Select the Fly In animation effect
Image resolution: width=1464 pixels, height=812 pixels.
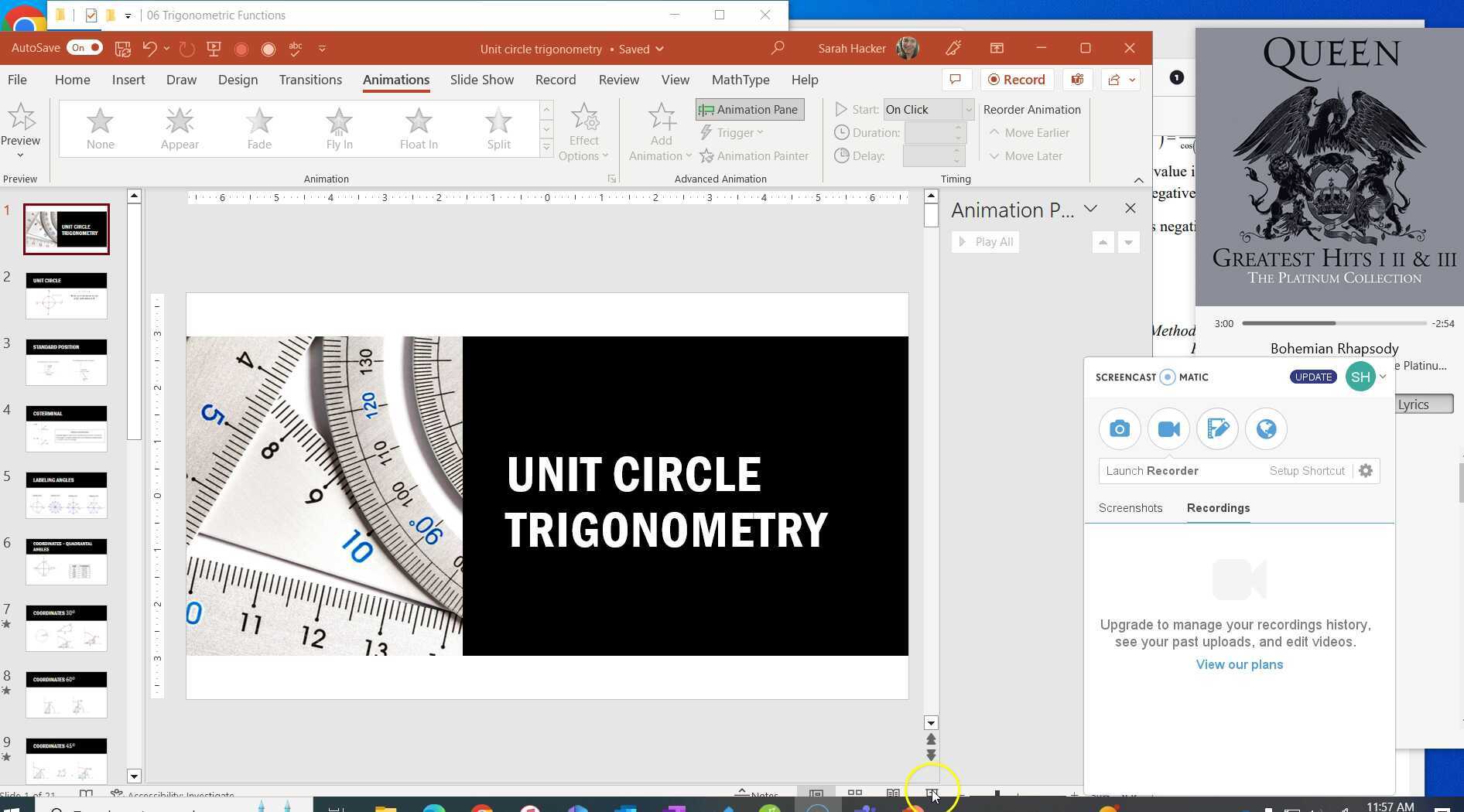pos(338,128)
